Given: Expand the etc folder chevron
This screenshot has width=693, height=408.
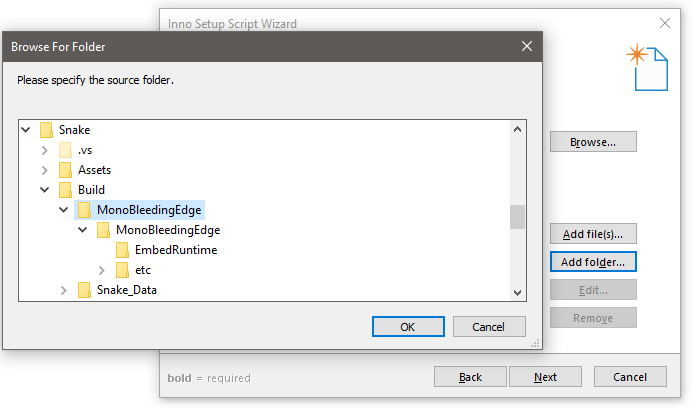Looking at the screenshot, I should [102, 270].
